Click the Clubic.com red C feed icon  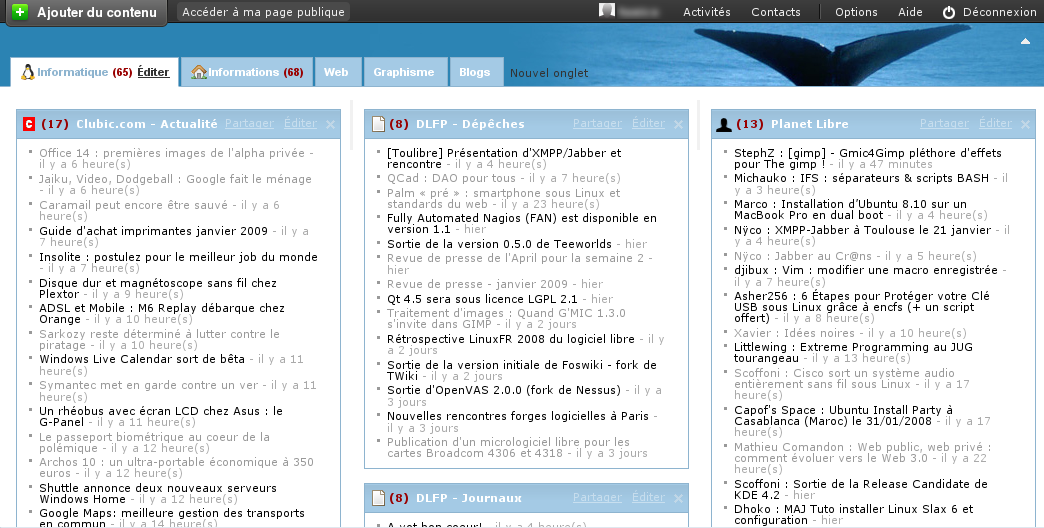(29, 124)
